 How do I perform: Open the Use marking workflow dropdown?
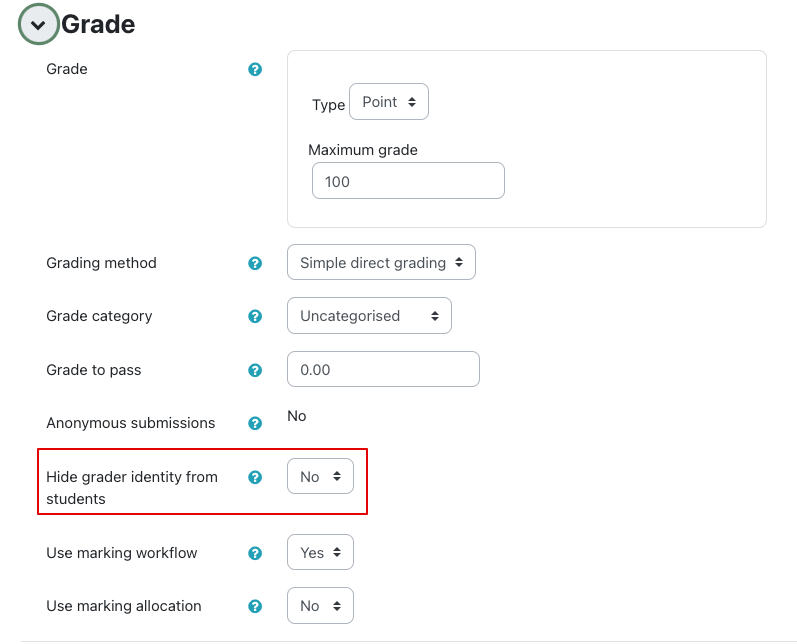pos(320,553)
